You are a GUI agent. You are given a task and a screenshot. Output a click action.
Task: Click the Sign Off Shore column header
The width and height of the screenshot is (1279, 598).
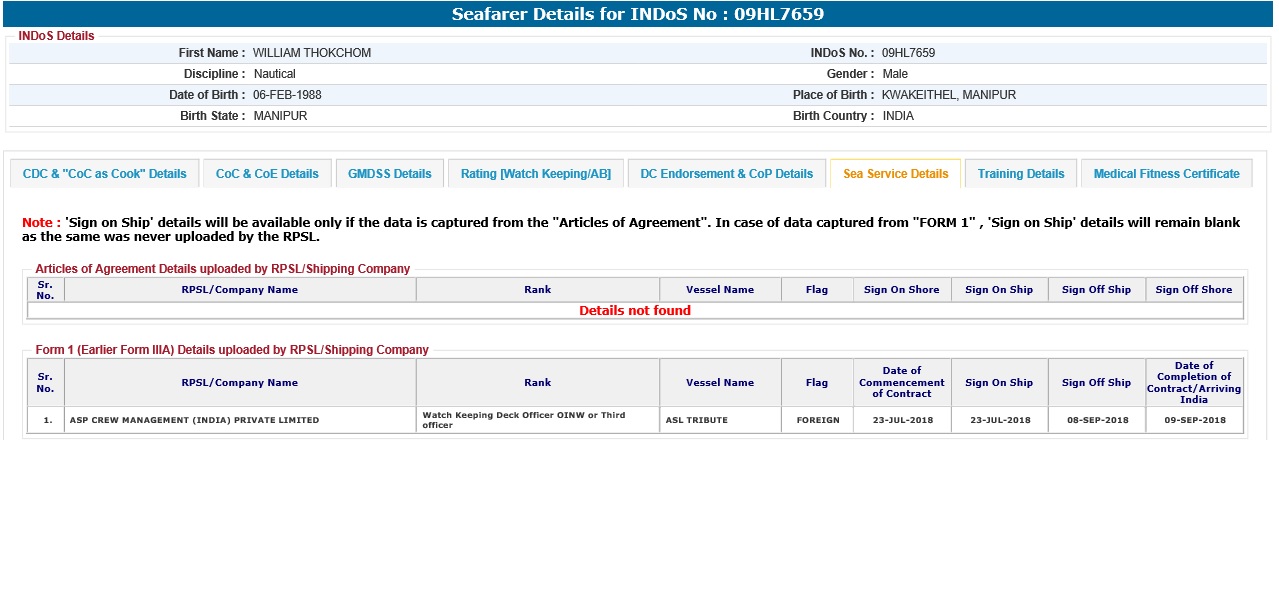(x=1193, y=290)
